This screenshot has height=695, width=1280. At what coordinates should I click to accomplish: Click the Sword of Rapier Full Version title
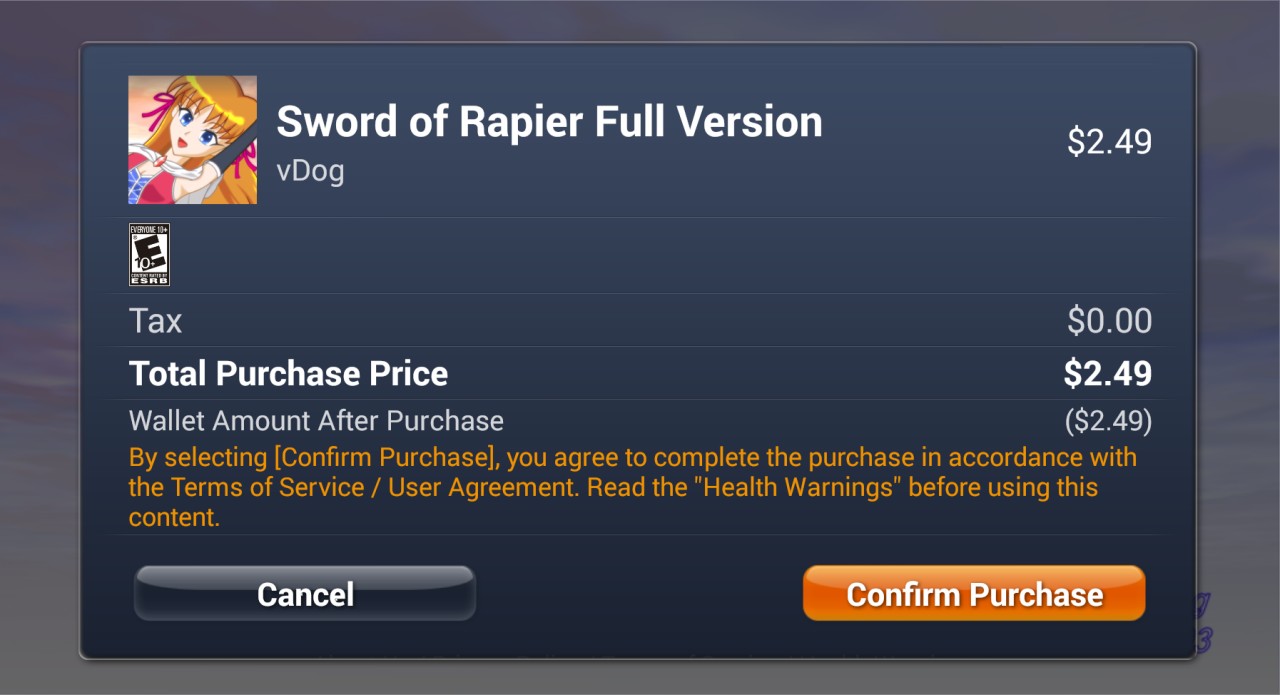click(549, 122)
